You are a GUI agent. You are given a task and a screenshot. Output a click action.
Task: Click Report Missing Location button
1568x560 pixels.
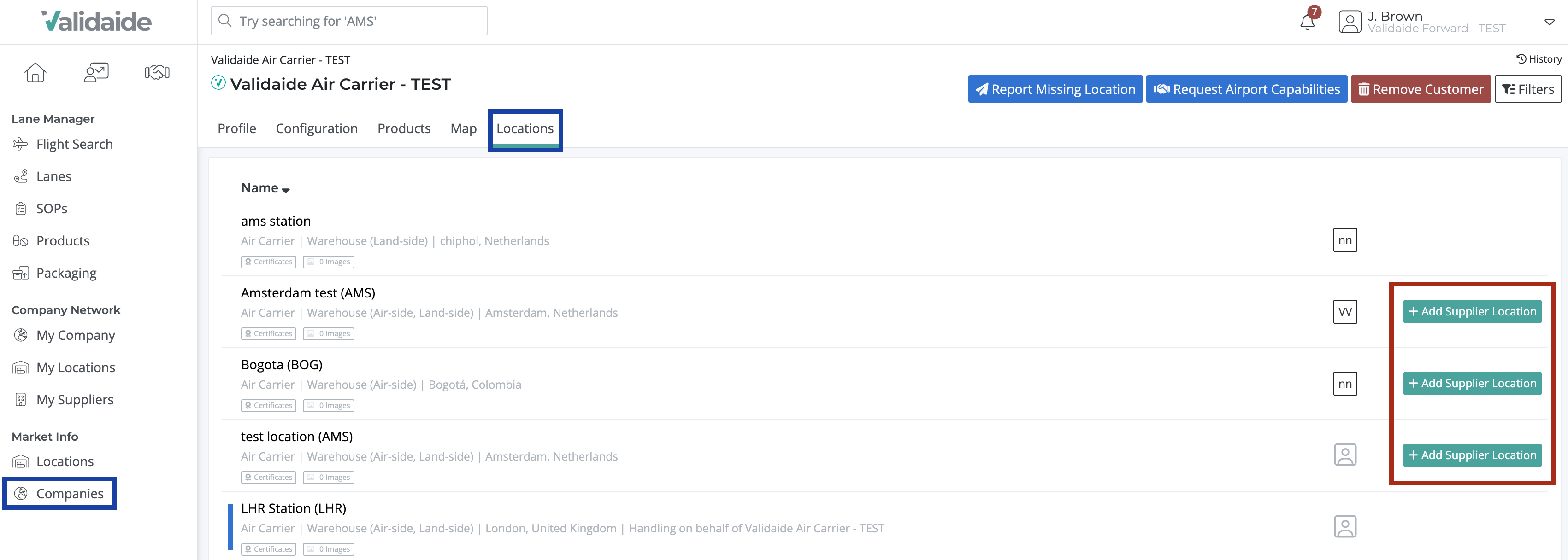1055,89
